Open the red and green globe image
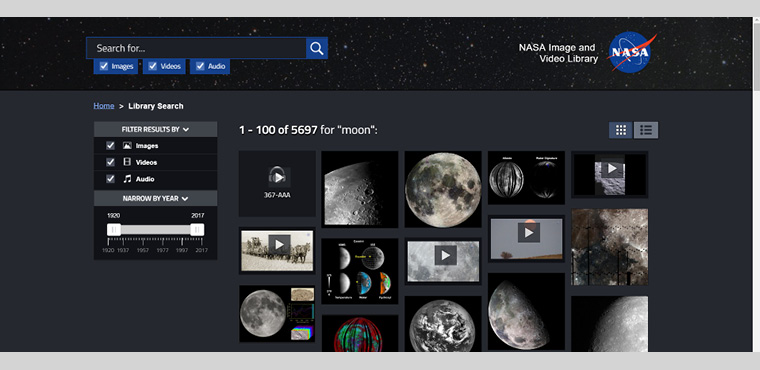This screenshot has height=370, width=760. (360, 334)
